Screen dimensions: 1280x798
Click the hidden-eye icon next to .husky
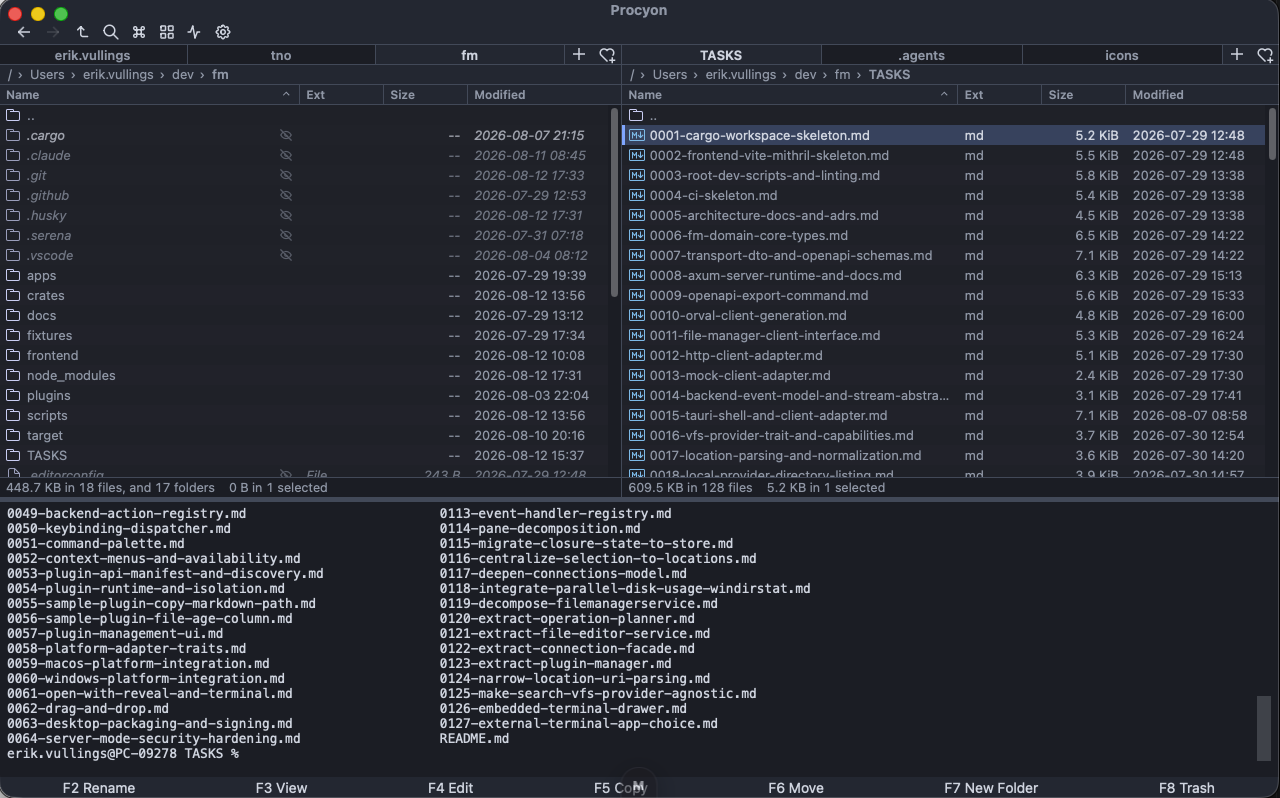(x=286, y=215)
